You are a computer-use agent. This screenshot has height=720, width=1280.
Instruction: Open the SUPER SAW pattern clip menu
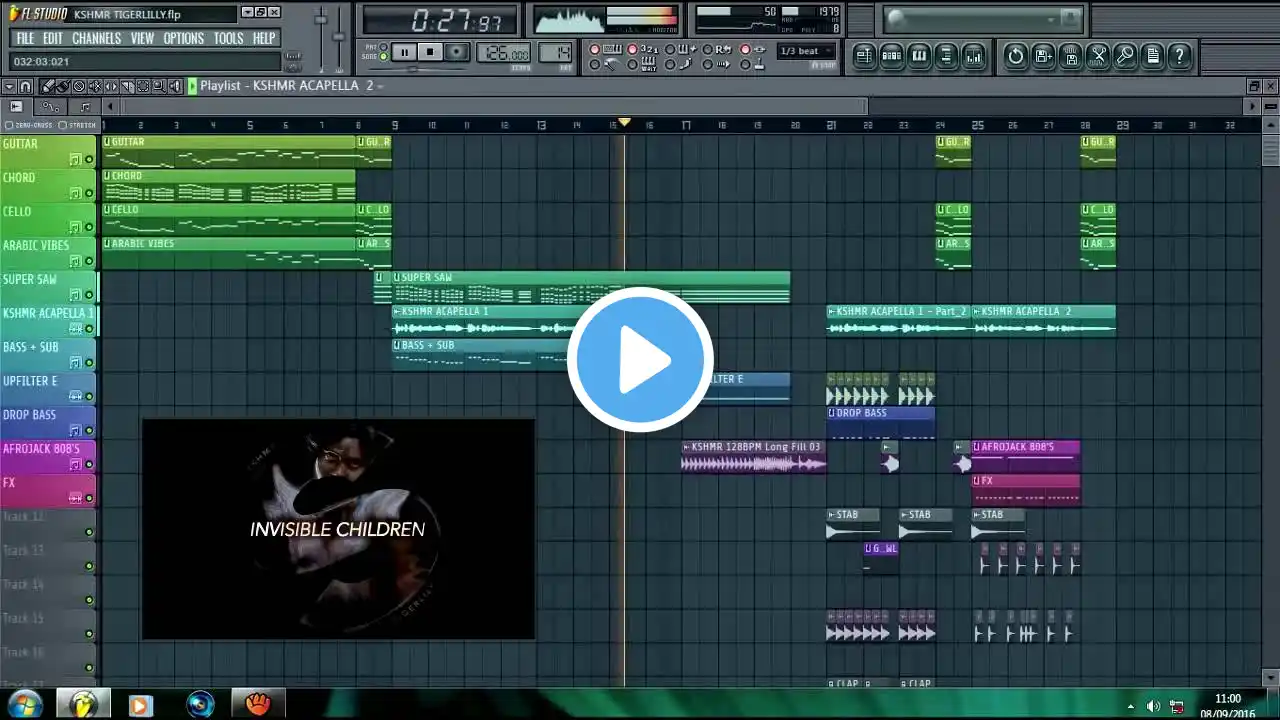coord(397,277)
